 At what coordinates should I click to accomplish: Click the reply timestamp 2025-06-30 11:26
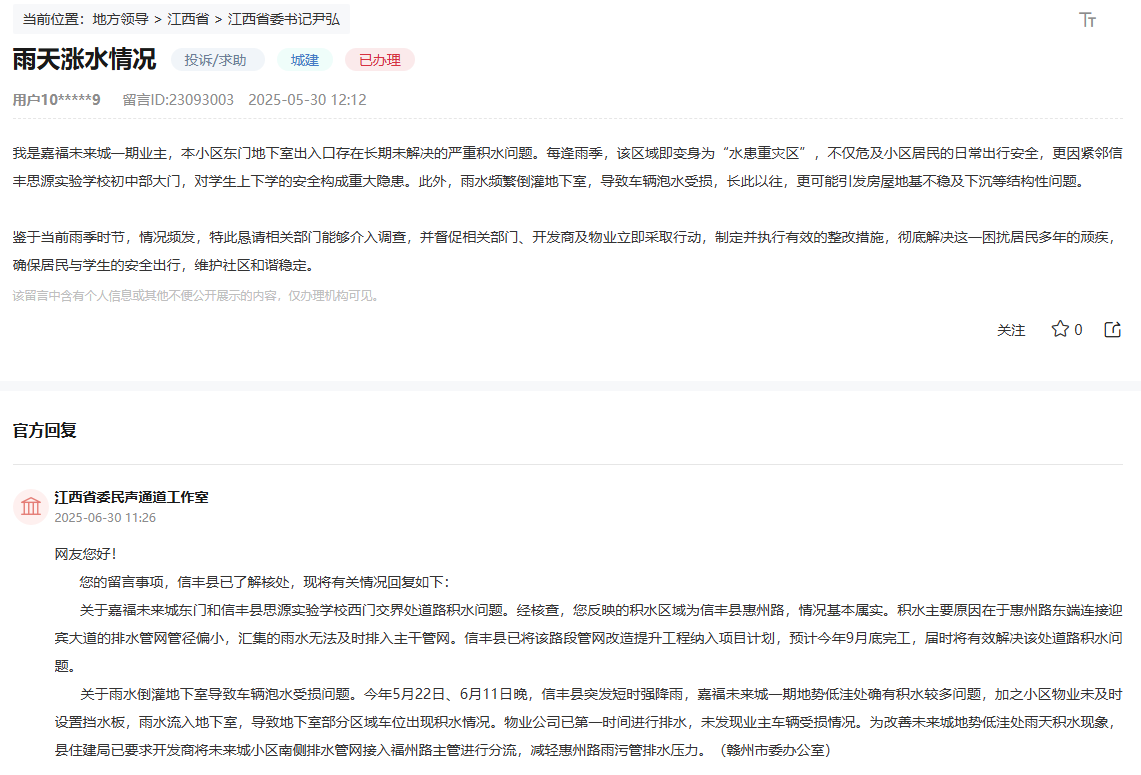[105, 518]
